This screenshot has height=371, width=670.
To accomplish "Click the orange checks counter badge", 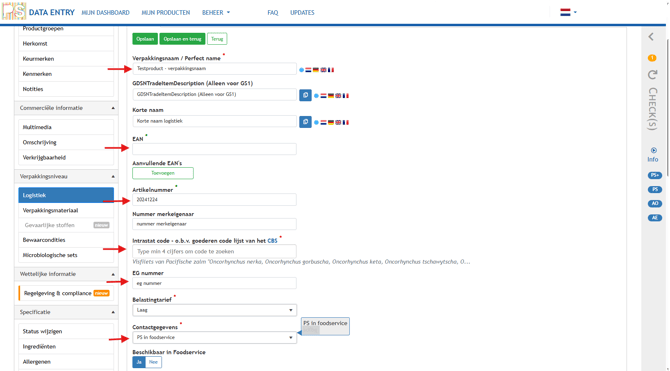I will 652,58.
